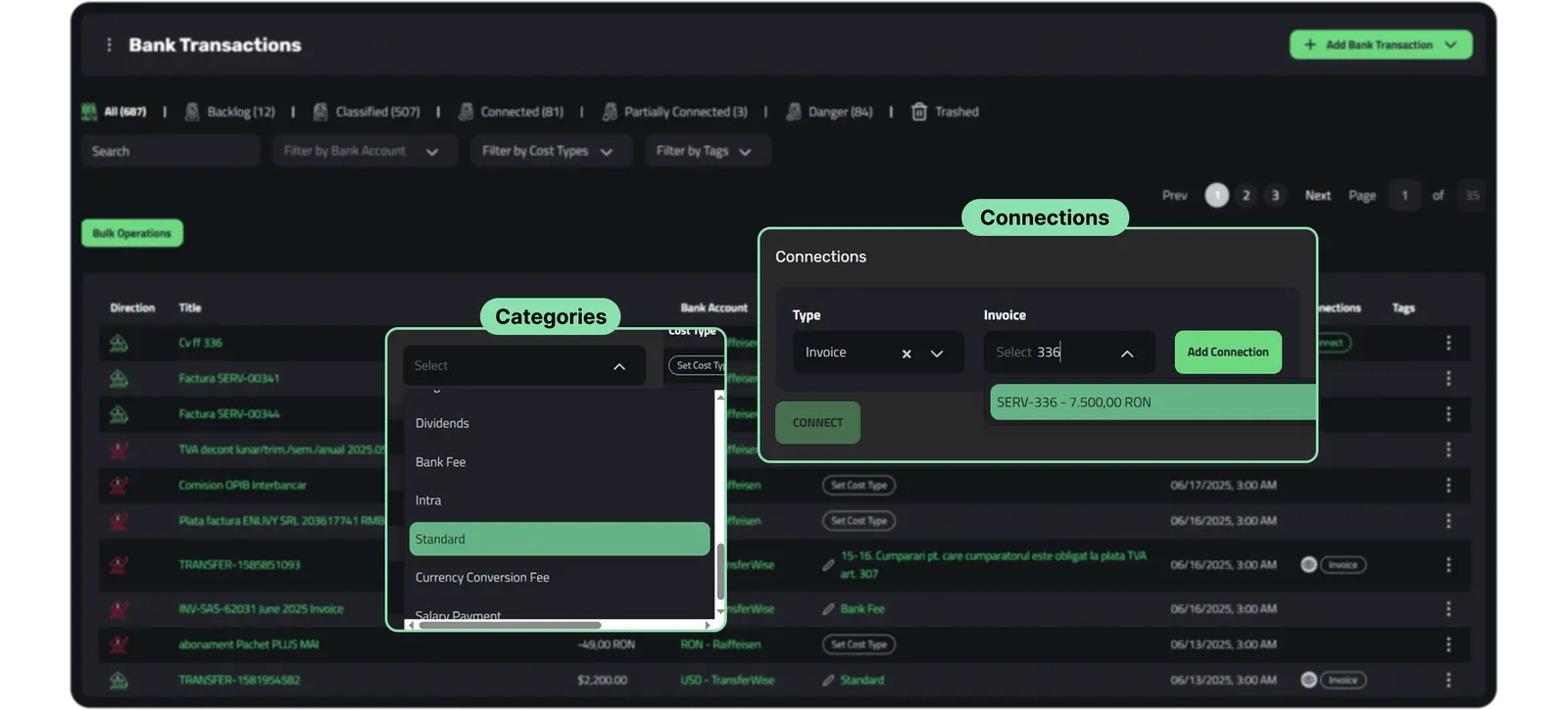This screenshot has width=1568, height=710.
Task: Edit the Bank Fee cost type pencil icon
Action: point(828,609)
